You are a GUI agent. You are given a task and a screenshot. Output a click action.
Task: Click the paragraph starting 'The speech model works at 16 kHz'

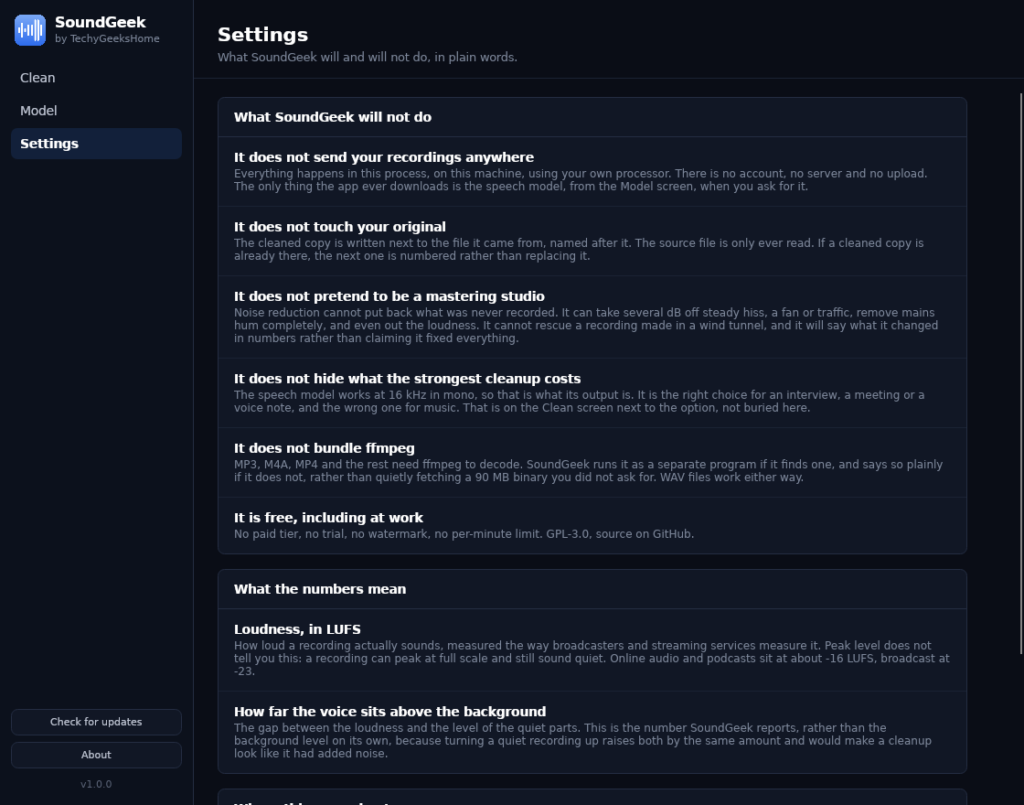click(x=579, y=402)
